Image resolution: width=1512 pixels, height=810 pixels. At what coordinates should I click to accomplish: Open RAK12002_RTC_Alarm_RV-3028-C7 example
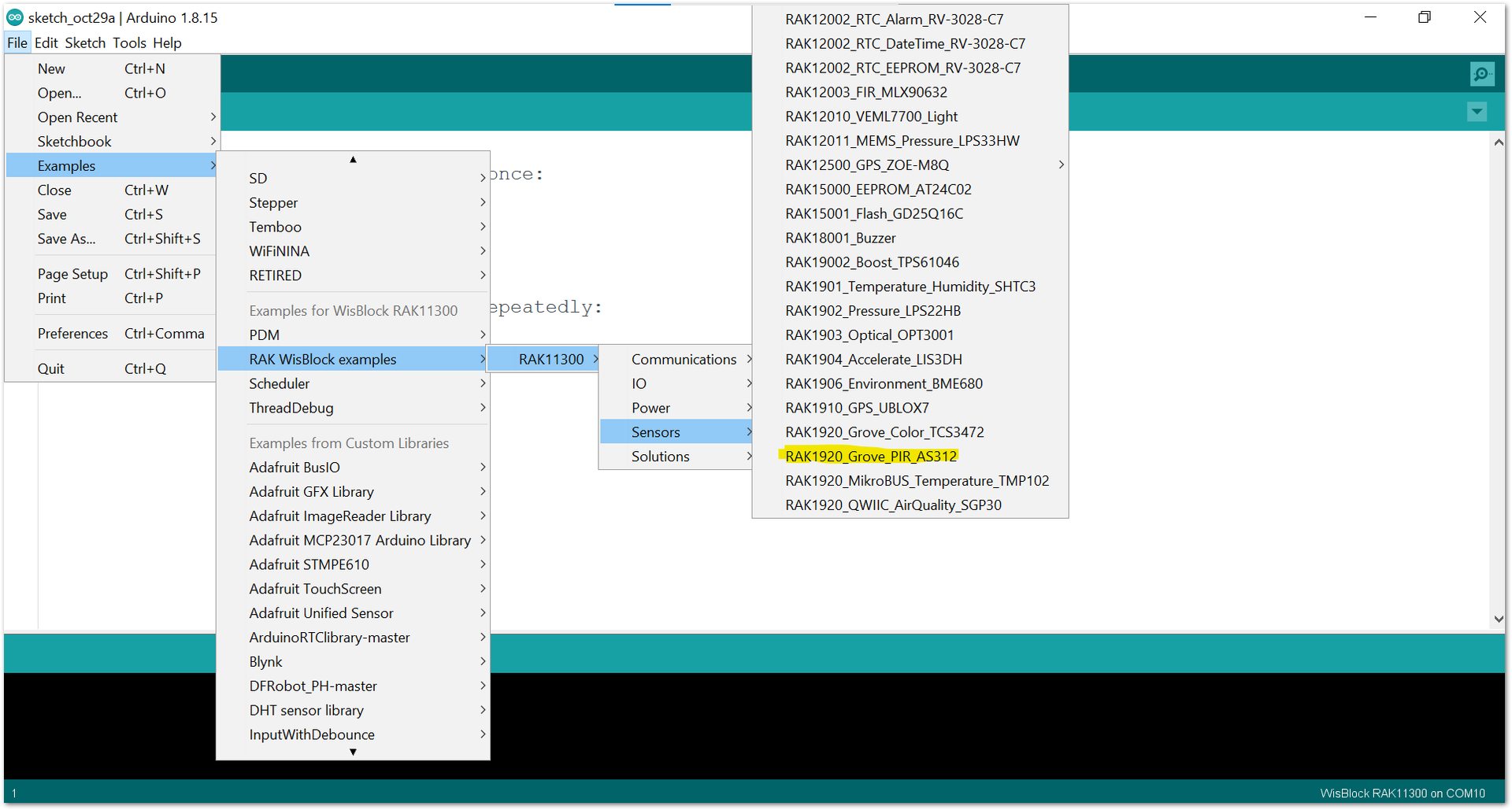(910, 20)
